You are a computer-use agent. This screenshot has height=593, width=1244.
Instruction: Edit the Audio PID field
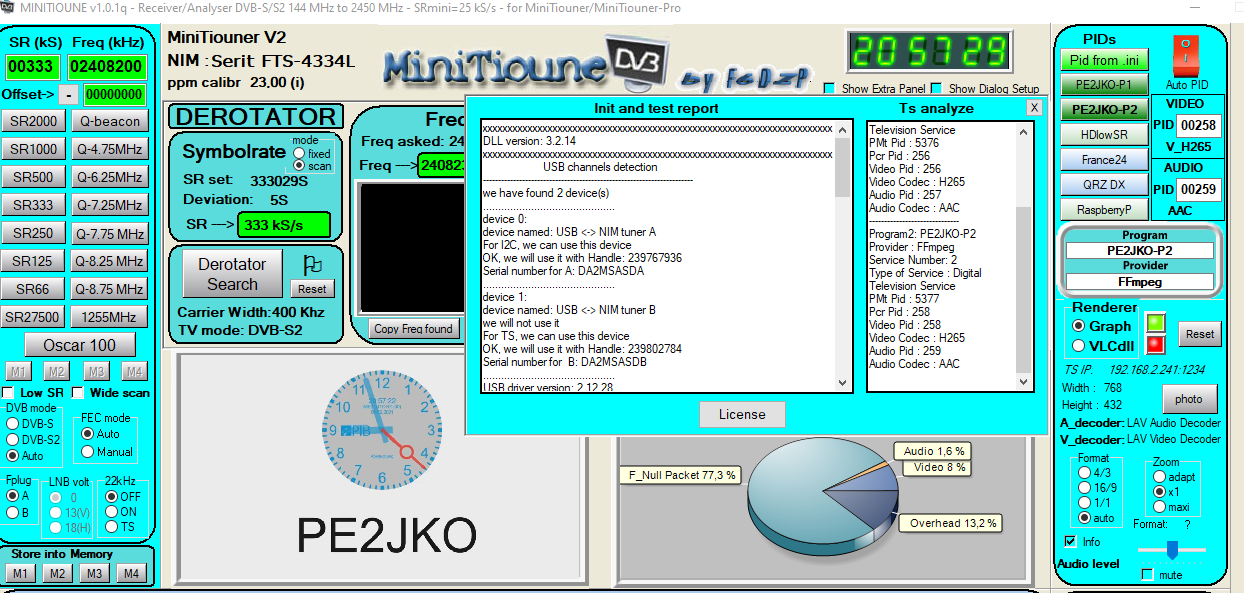click(1198, 189)
